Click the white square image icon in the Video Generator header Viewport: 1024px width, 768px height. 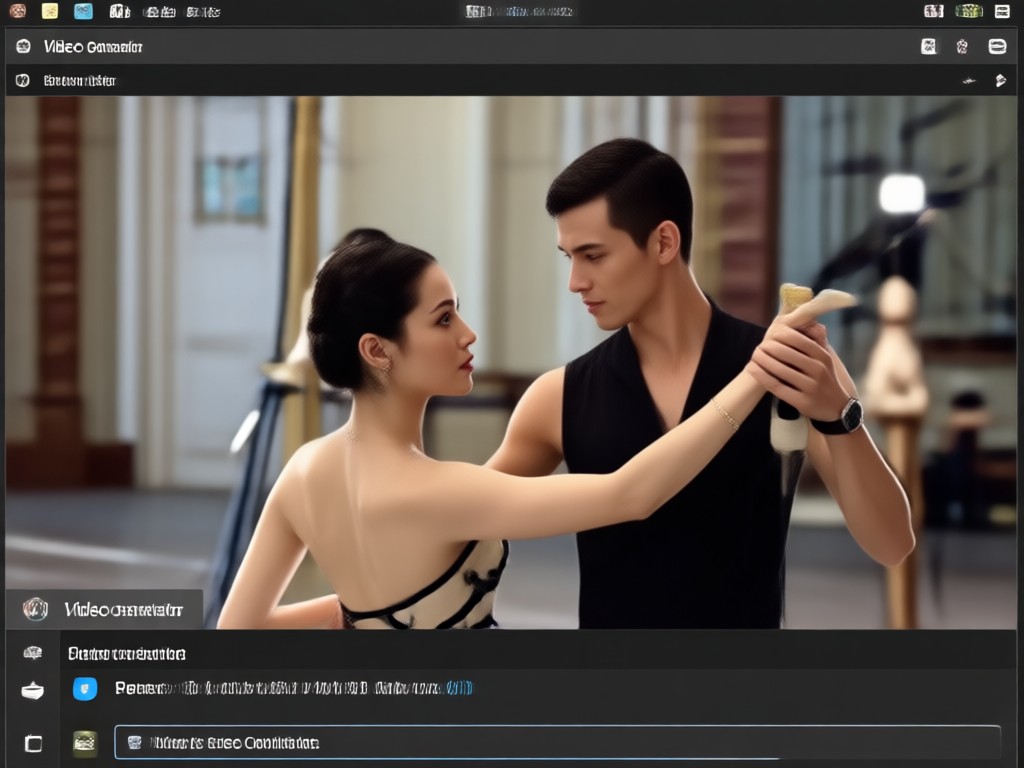click(929, 46)
